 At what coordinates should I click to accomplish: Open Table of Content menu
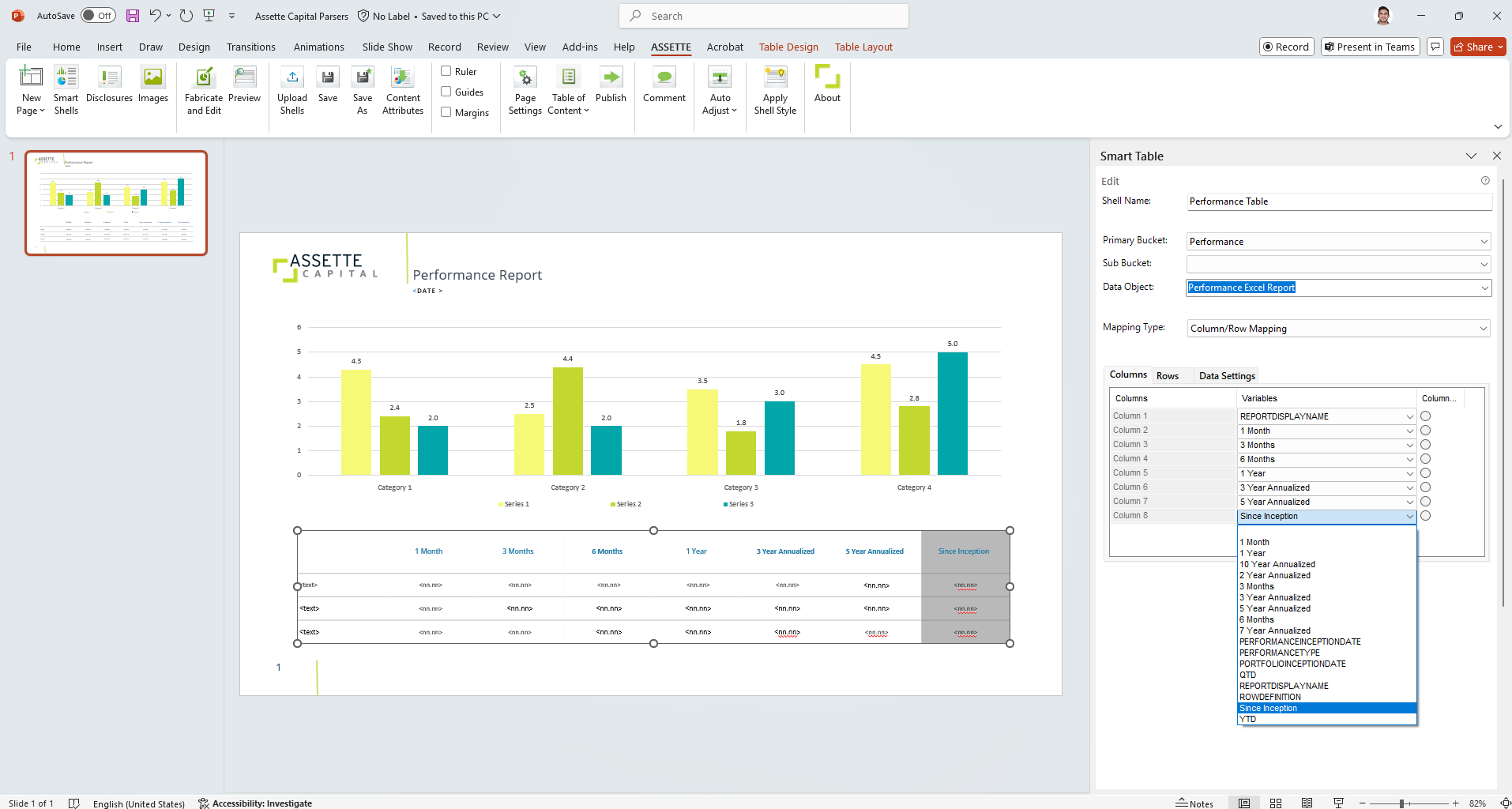569,91
